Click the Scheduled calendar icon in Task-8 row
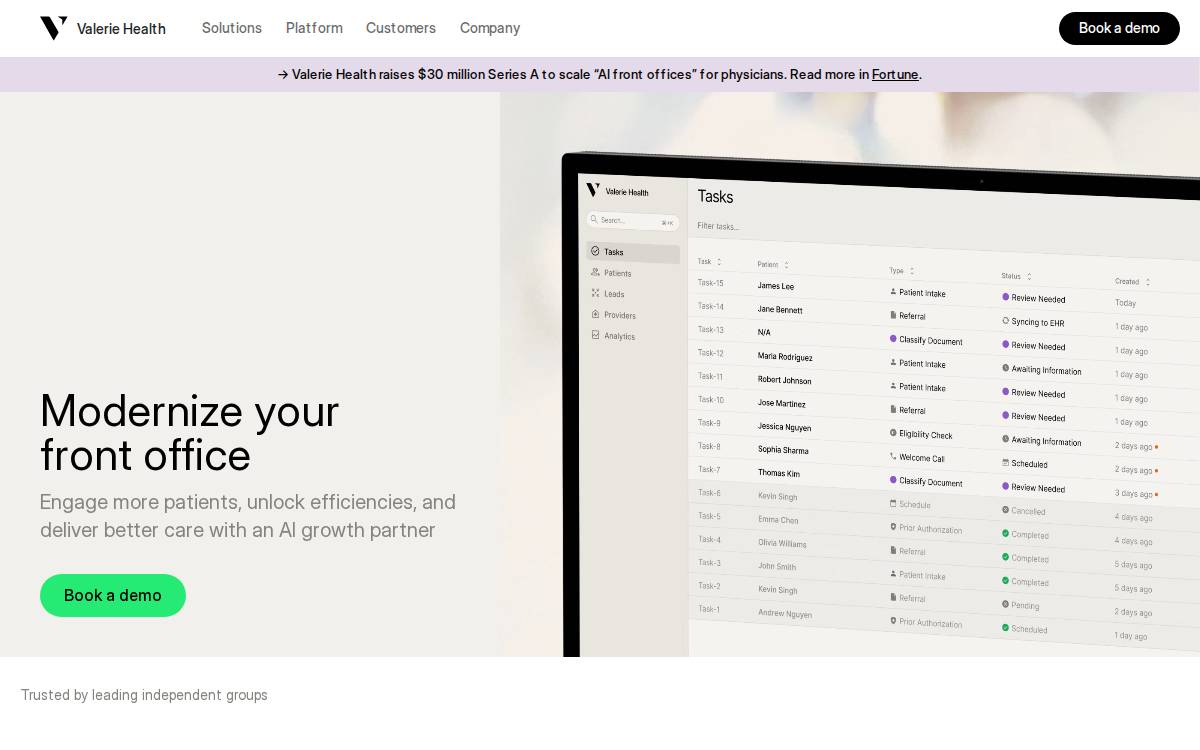Image resolution: width=1200 pixels, height=750 pixels. click(x=1006, y=463)
